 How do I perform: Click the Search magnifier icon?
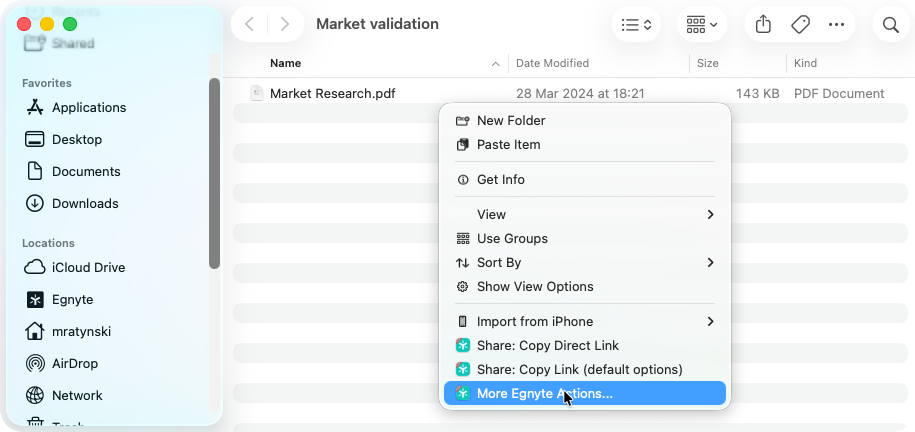(x=890, y=25)
